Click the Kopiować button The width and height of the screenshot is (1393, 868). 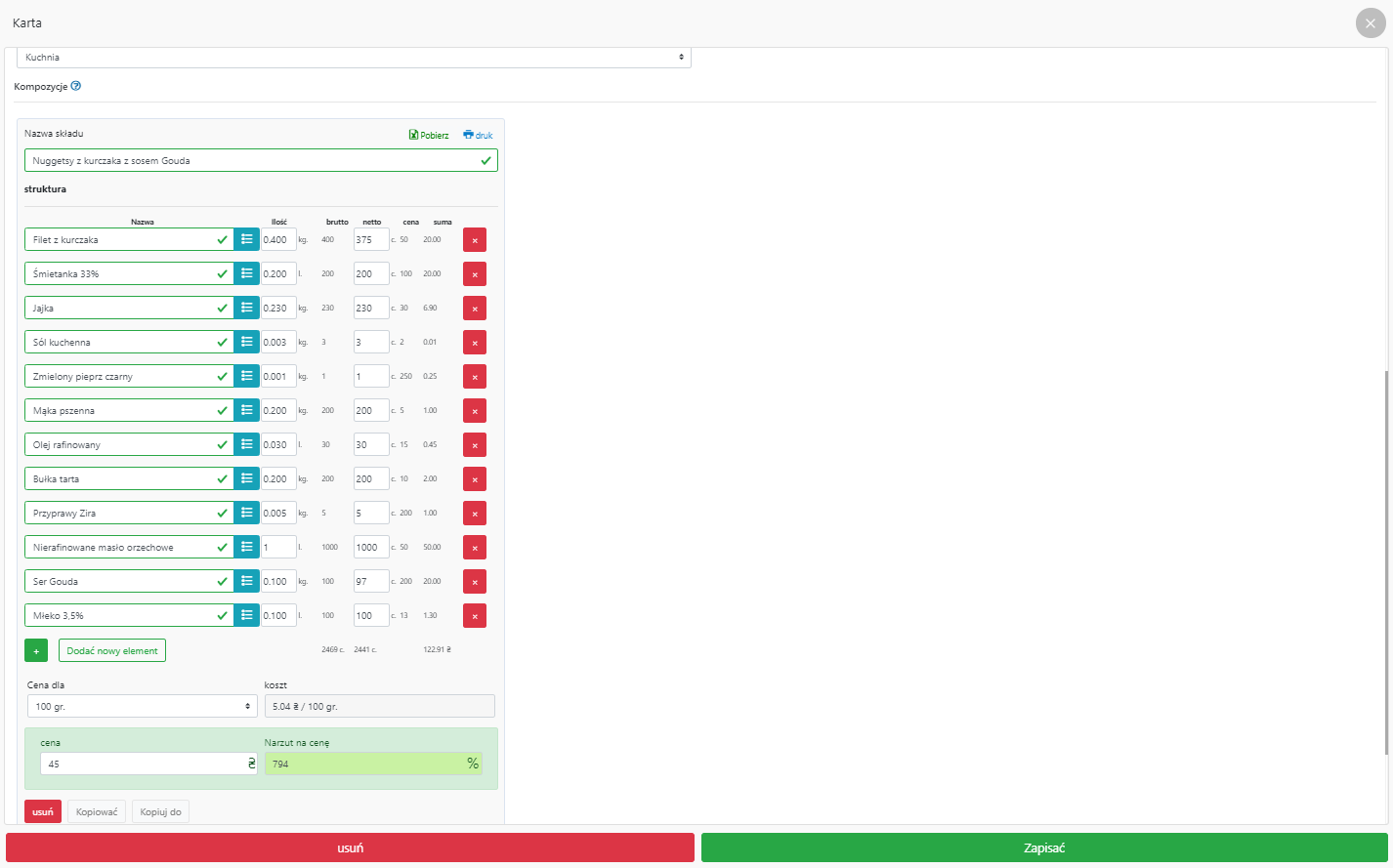pos(97,811)
